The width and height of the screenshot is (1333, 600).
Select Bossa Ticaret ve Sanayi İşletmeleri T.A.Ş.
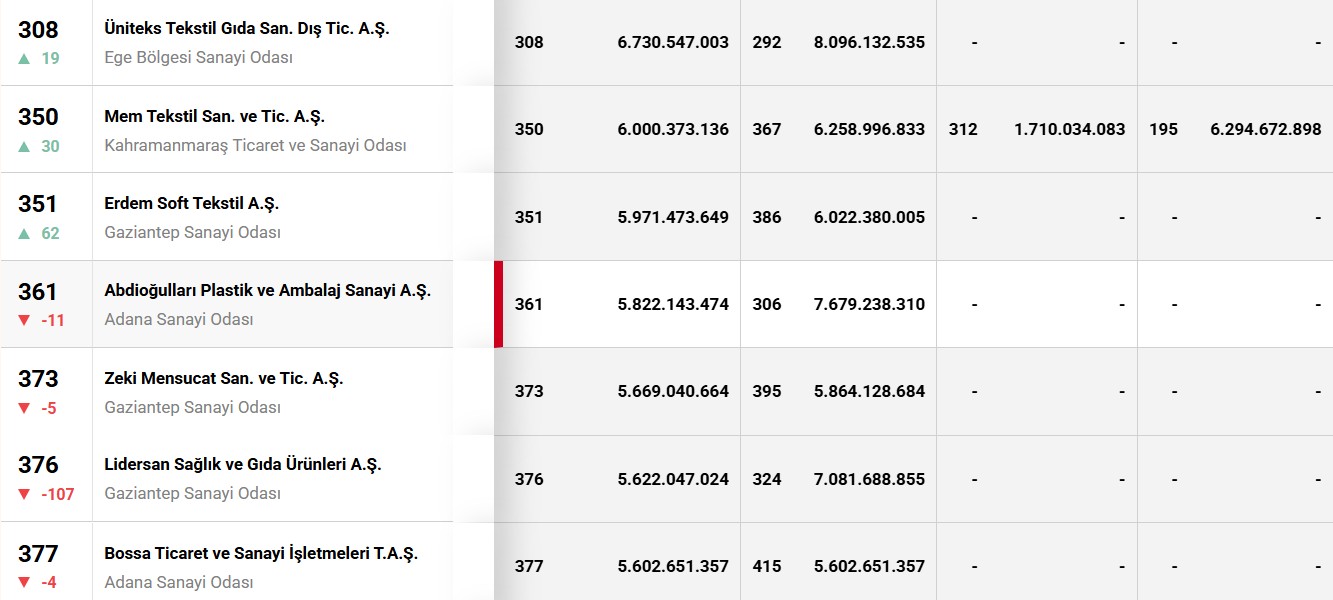pos(261,553)
